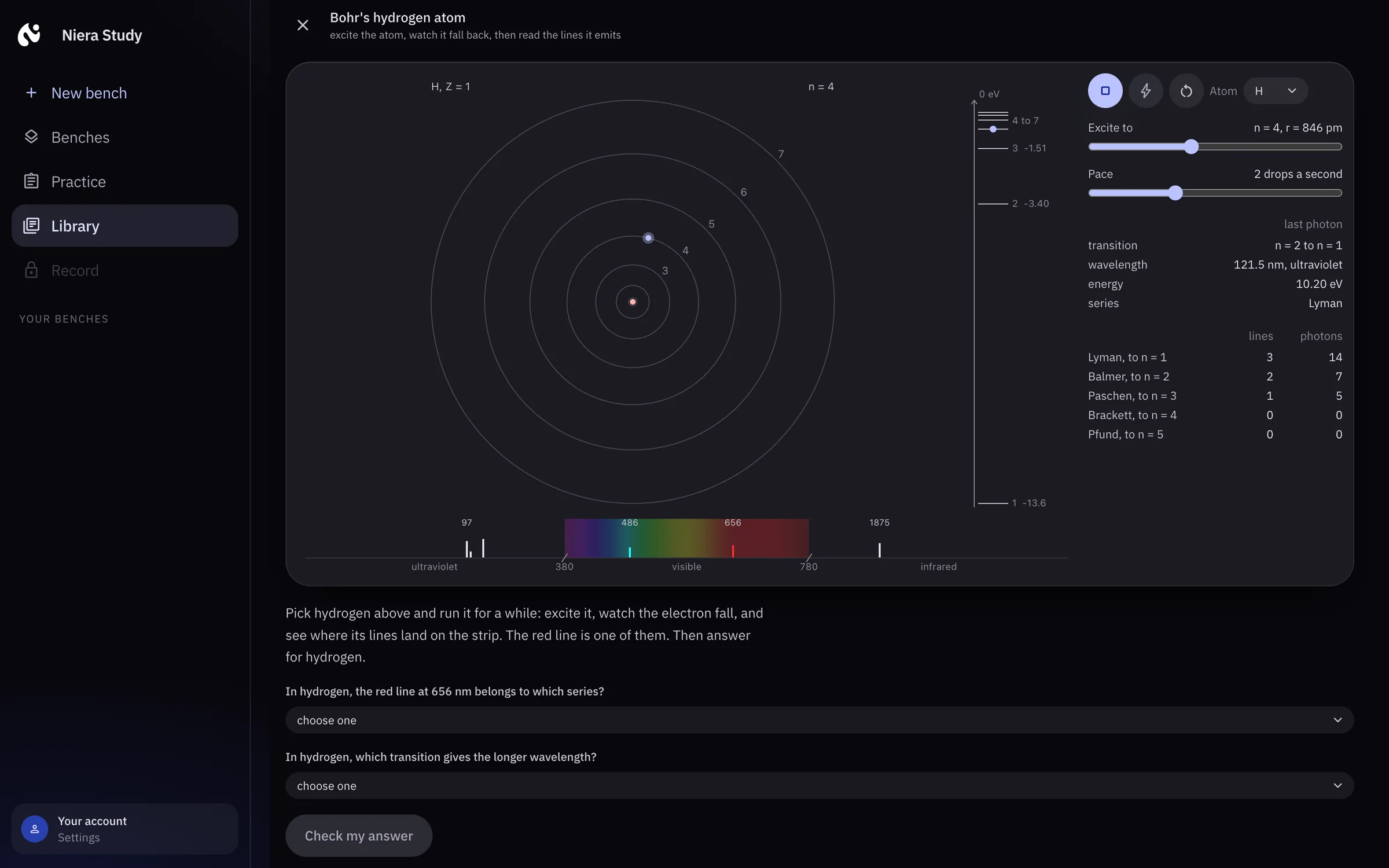Click the '10.20 eV' energy value
The height and width of the screenshot is (868, 1389).
(1319, 284)
